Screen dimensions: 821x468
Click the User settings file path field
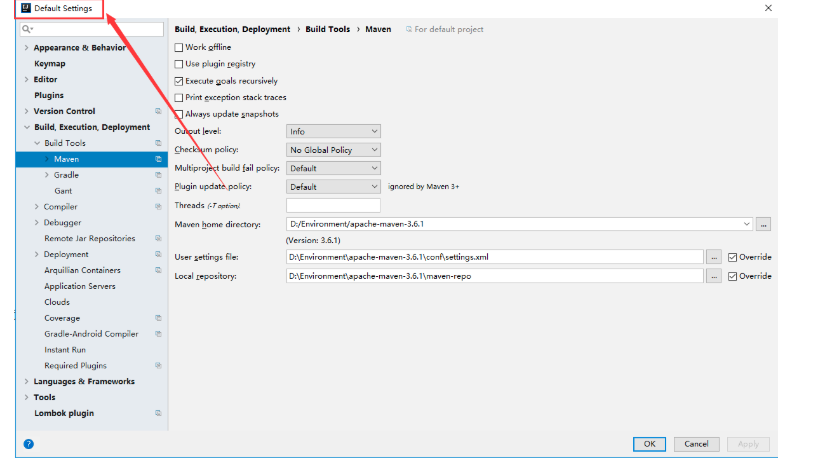(x=495, y=257)
